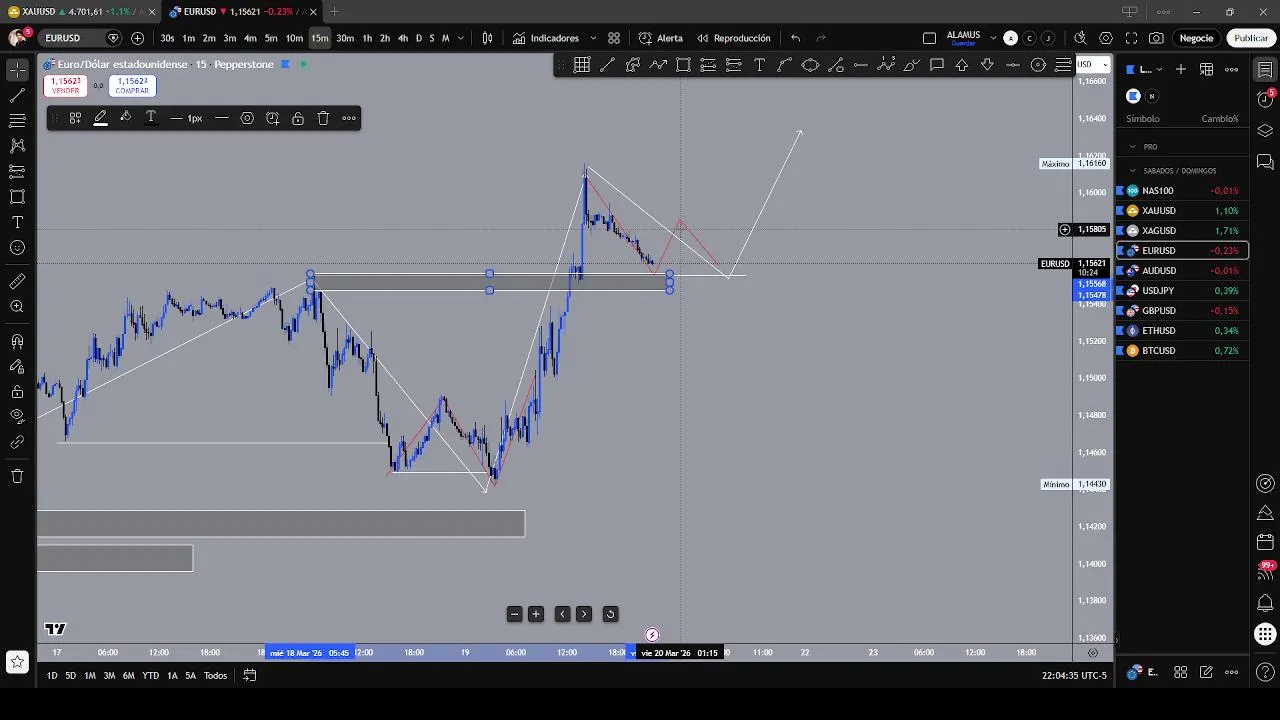Open the watchlist panel icon
The width and height of the screenshot is (1280, 720).
(x=1265, y=70)
